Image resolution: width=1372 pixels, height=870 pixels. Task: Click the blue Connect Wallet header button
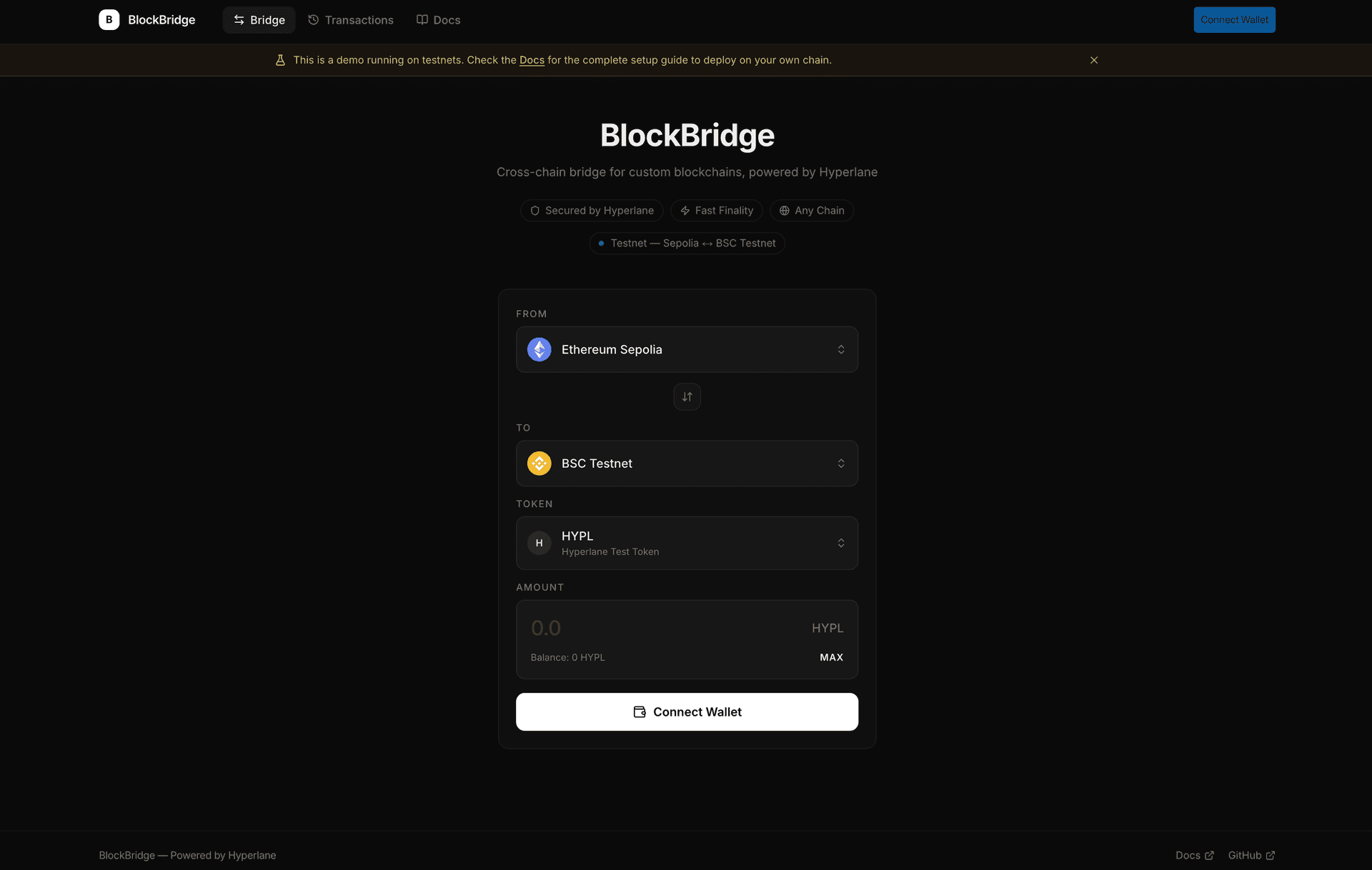click(x=1234, y=20)
